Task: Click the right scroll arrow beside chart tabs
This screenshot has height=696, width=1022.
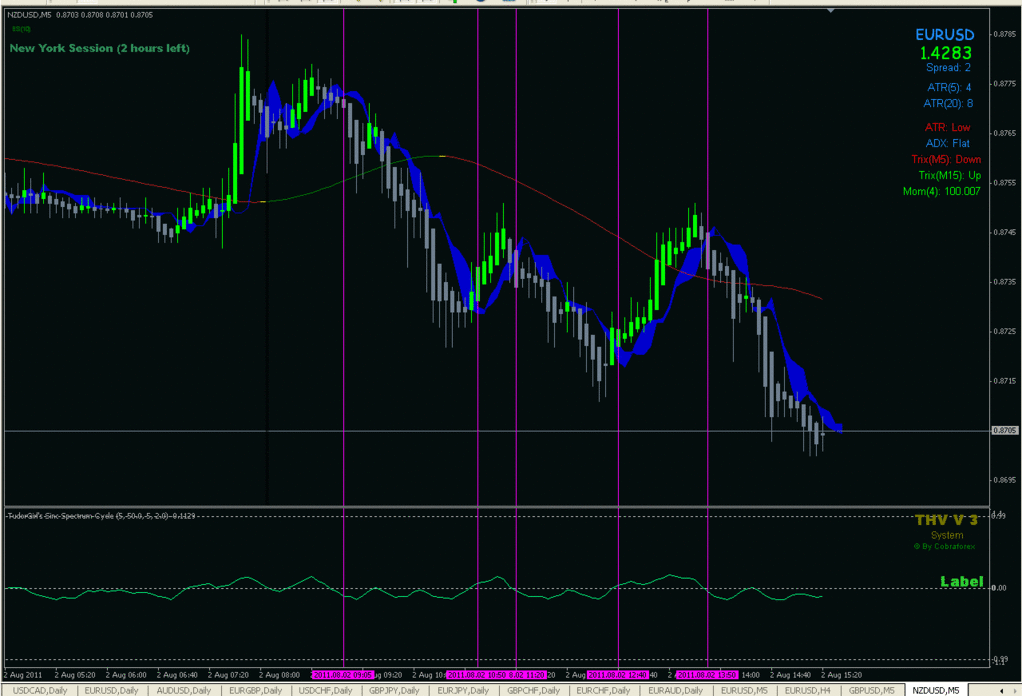Action: [1015, 690]
